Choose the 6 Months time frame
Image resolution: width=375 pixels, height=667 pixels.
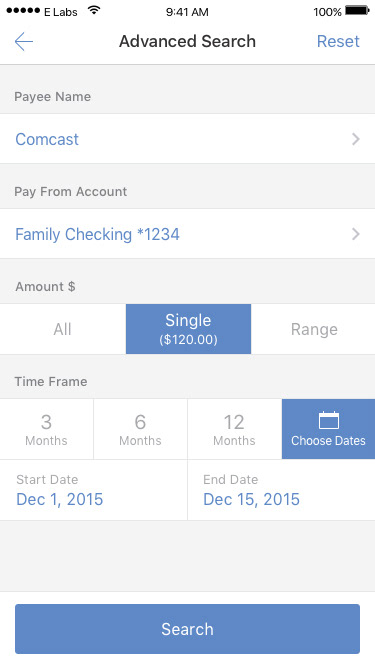(x=140, y=429)
